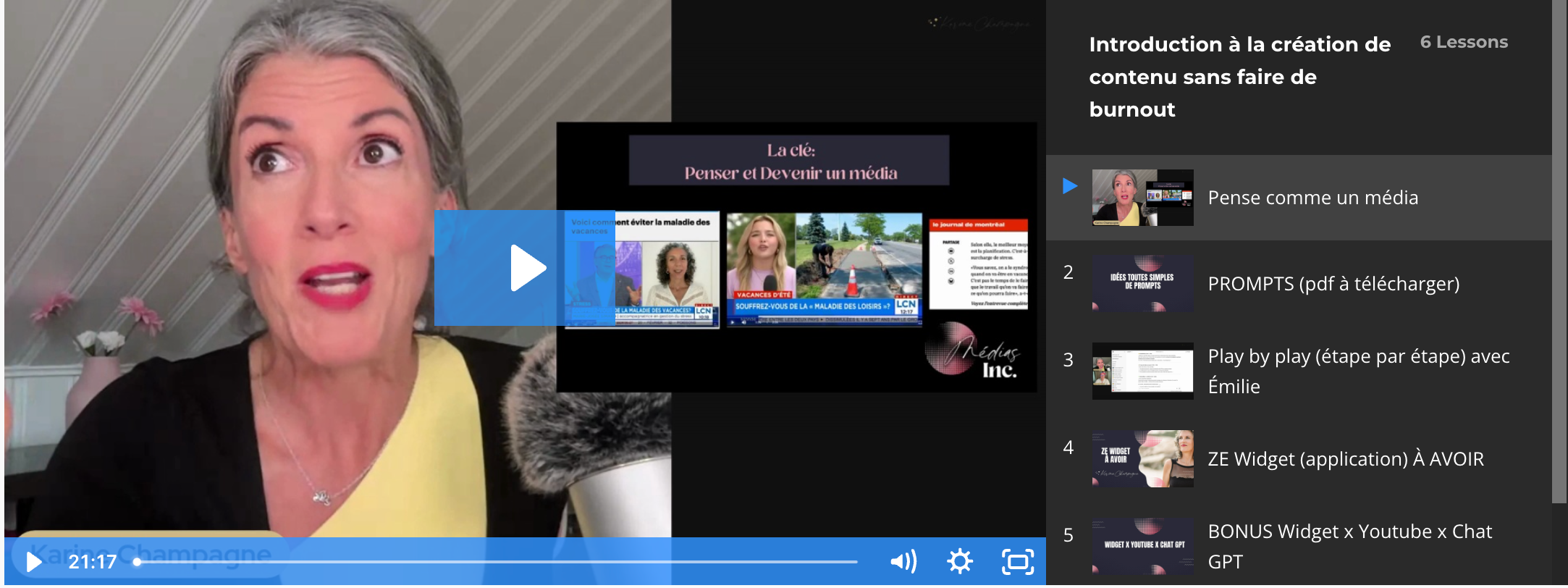Mute the video with the volume icon
This screenshot has height=588, width=1568.
point(903,561)
